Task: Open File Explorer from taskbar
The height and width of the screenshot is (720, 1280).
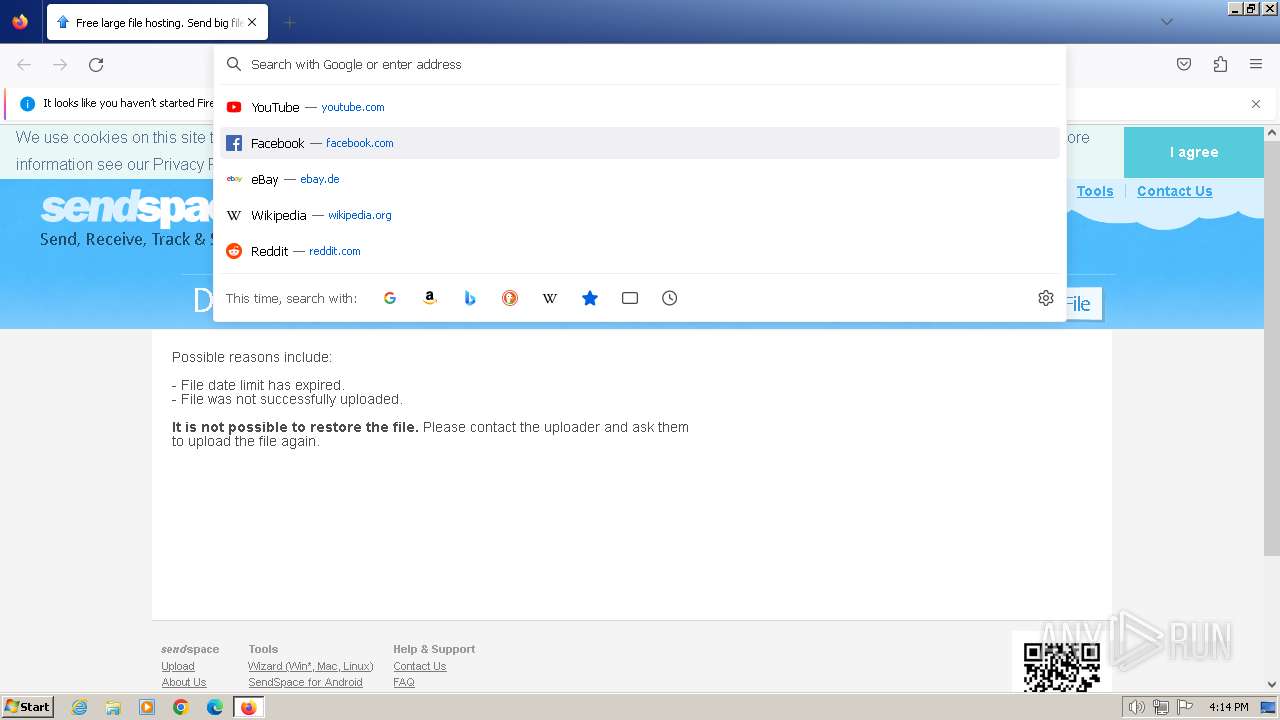Action: pos(113,707)
